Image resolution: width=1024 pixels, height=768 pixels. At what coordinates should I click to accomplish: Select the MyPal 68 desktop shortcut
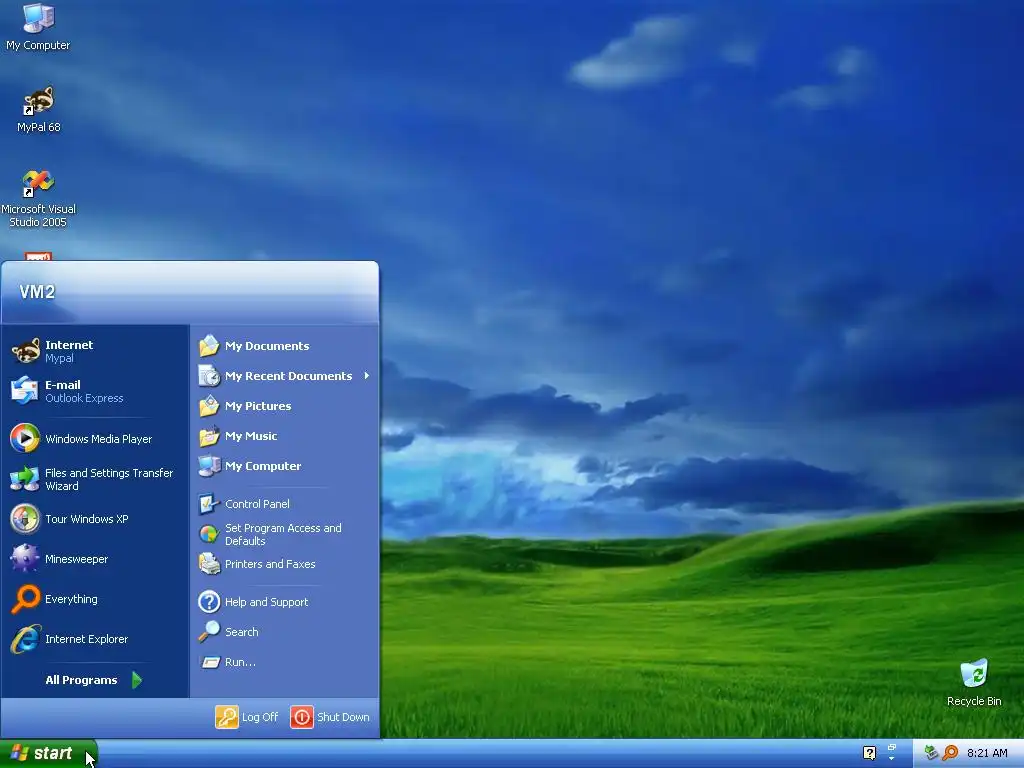pyautogui.click(x=38, y=109)
